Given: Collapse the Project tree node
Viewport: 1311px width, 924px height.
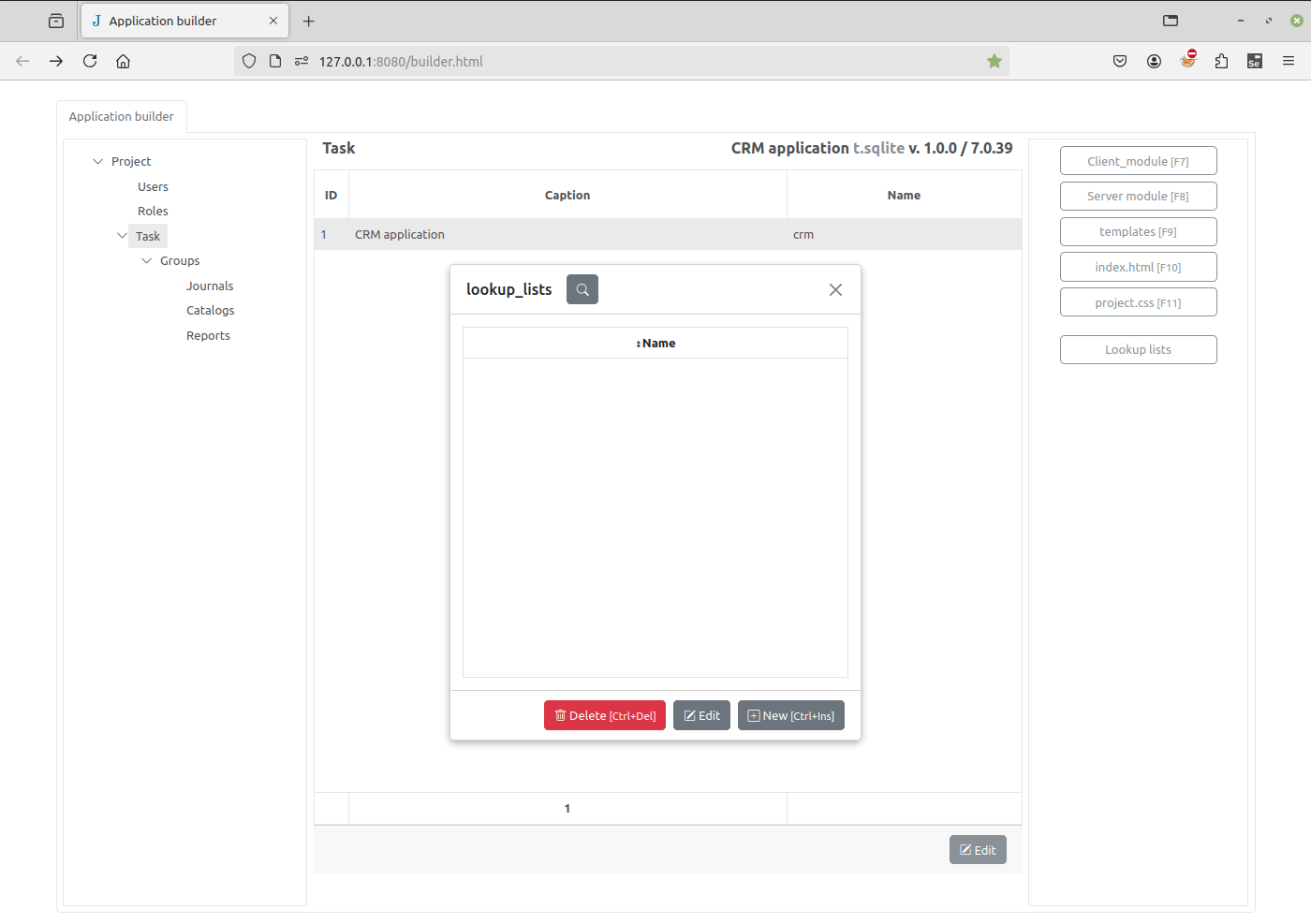Looking at the screenshot, I should click(x=98, y=162).
